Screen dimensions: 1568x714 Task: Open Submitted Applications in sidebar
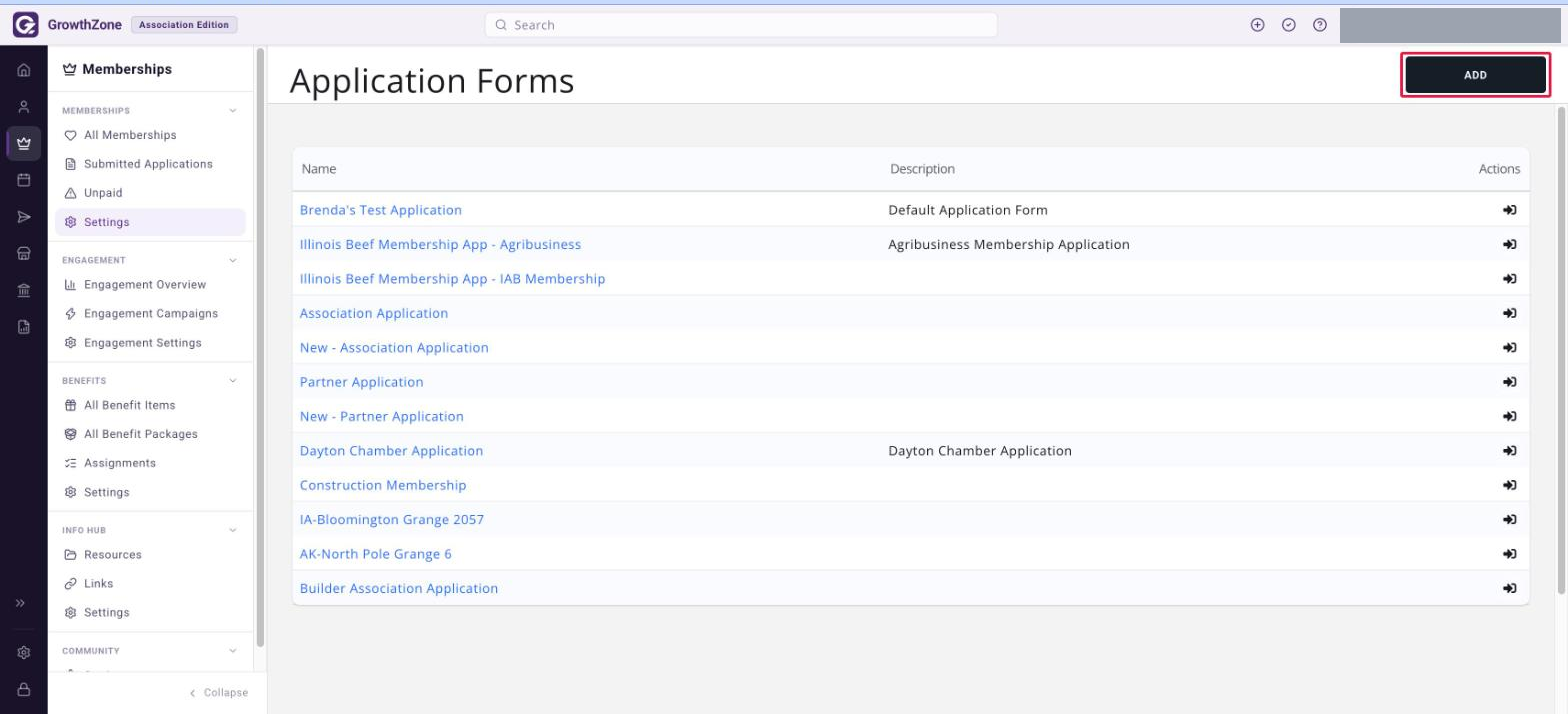[x=150, y=164]
